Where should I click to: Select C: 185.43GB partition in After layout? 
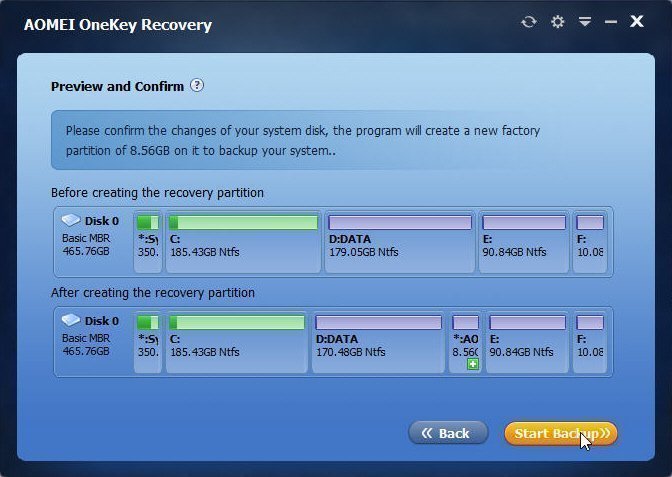[237, 342]
